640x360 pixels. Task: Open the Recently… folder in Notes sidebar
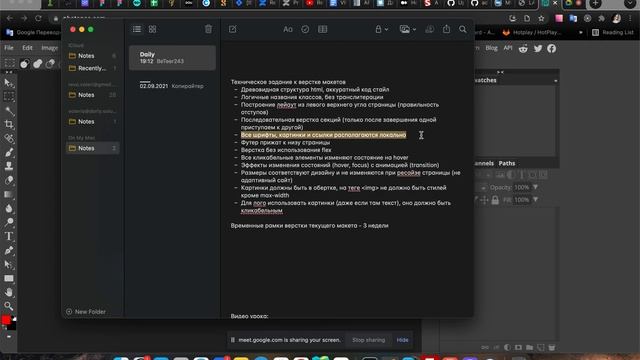[93, 68]
